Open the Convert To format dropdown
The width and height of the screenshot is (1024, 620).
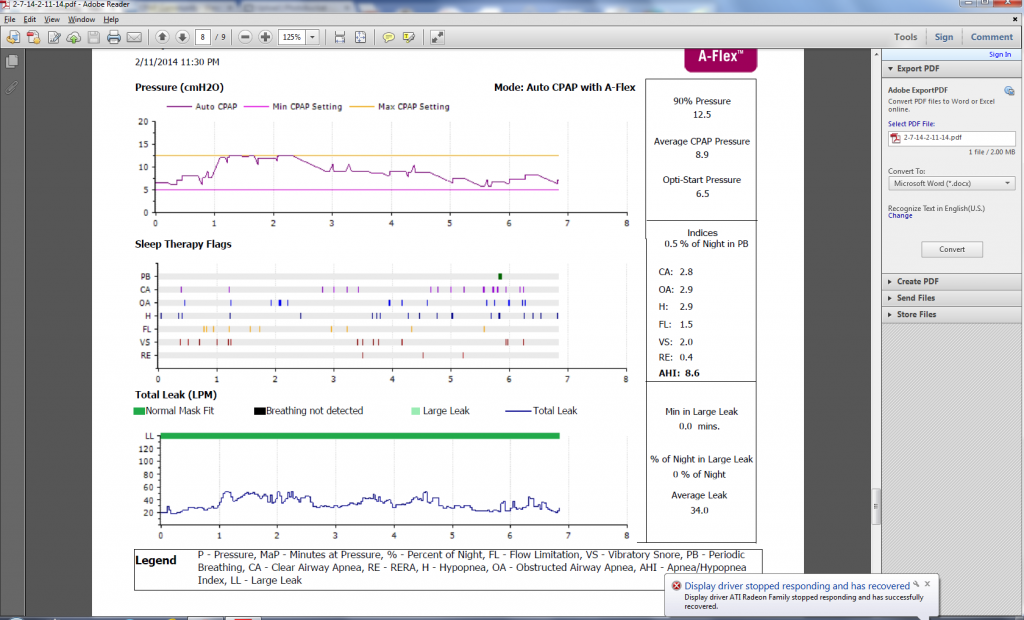tap(952, 184)
